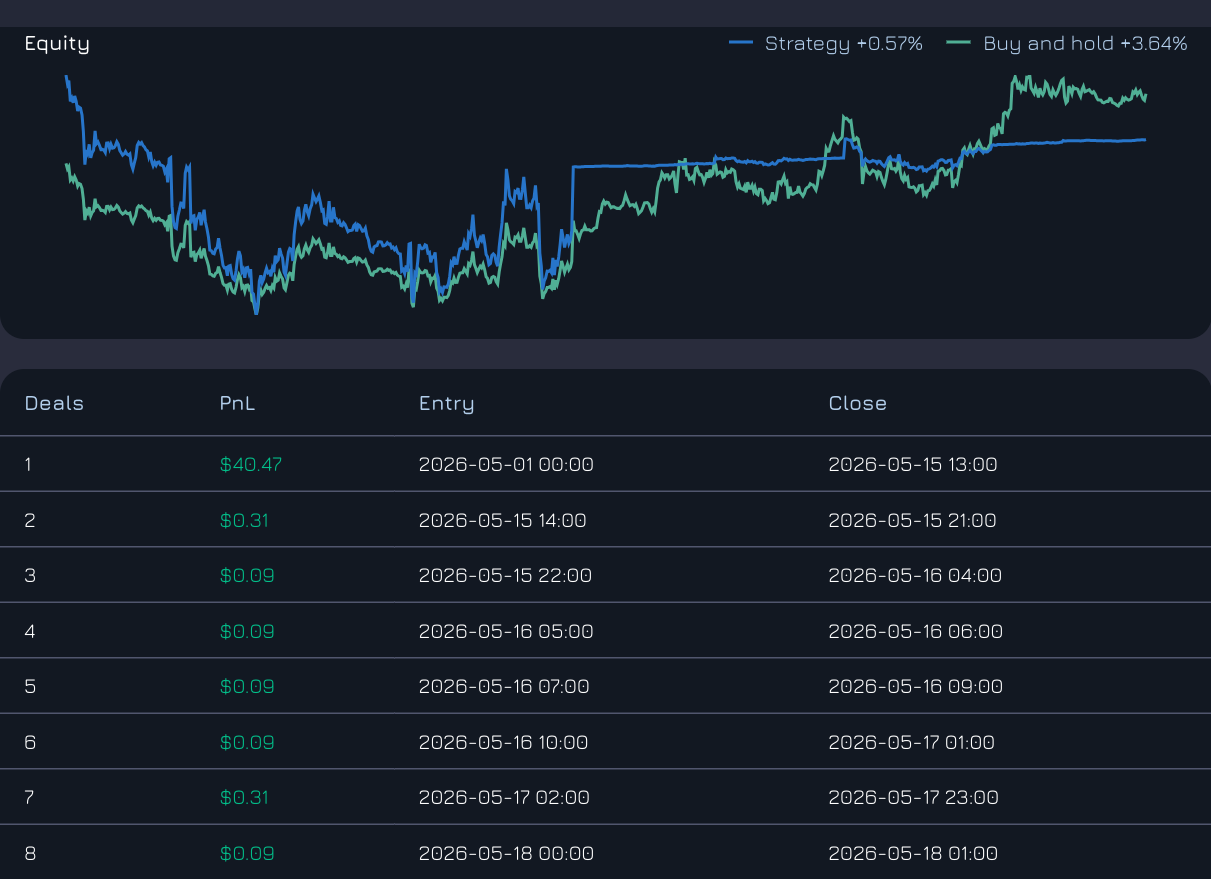The image size is (1211, 879).
Task: Select entry time 2026-05-16 10:00
Action: [503, 742]
